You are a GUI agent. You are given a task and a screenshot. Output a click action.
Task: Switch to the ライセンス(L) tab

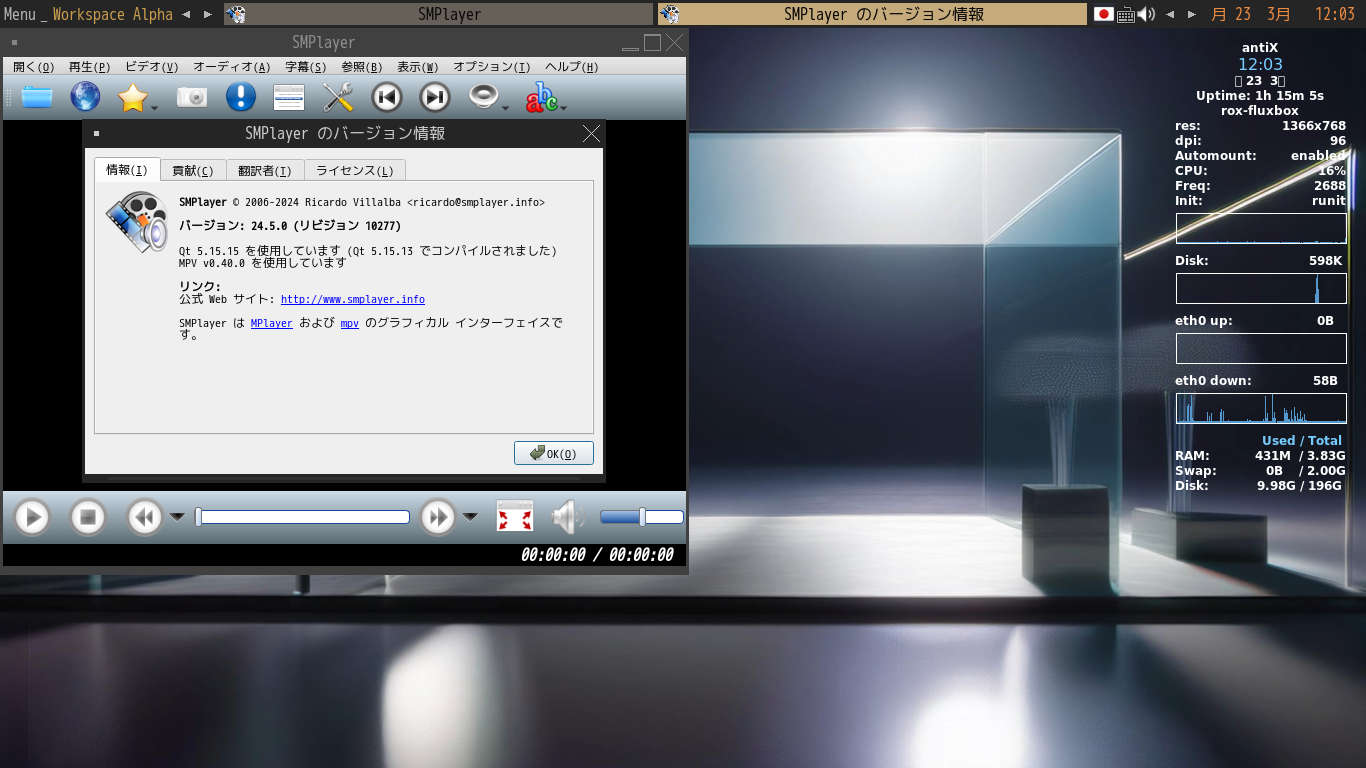pyautogui.click(x=354, y=171)
